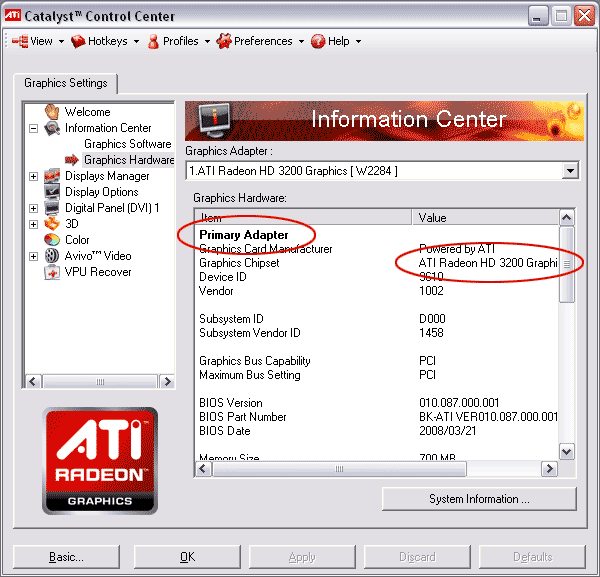Image resolution: width=600 pixels, height=577 pixels.
Task: Open the Profiles dropdown arrow
Action: pyautogui.click(x=207, y=41)
